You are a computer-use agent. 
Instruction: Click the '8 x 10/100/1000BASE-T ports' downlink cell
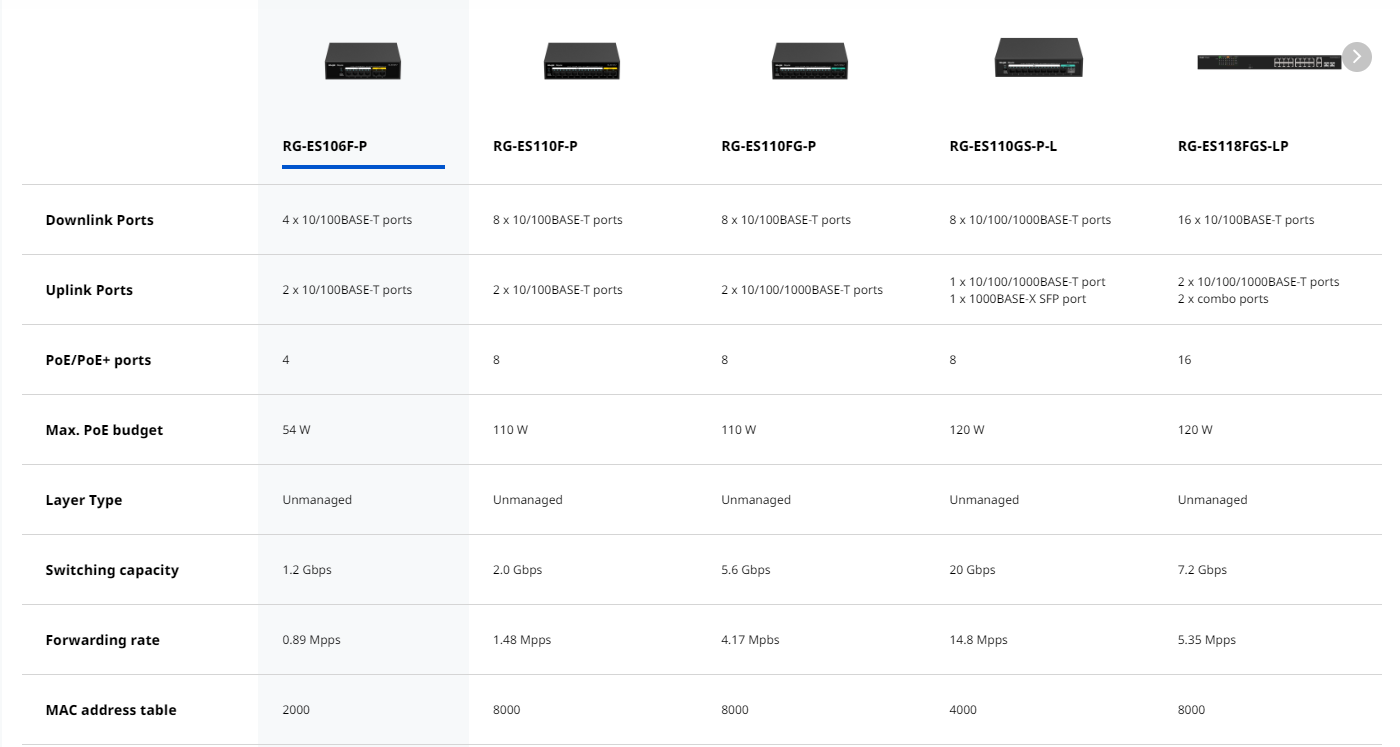pyautogui.click(x=1030, y=220)
